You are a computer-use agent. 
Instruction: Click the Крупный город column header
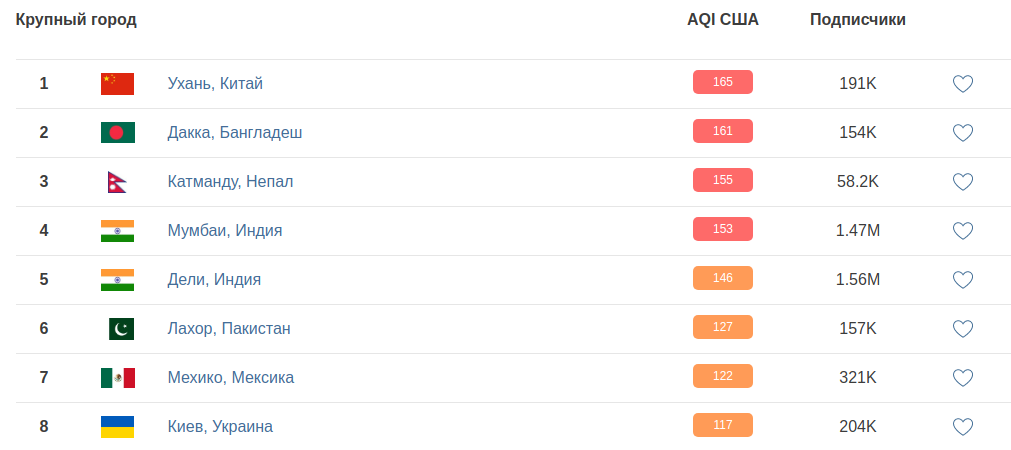(76, 20)
